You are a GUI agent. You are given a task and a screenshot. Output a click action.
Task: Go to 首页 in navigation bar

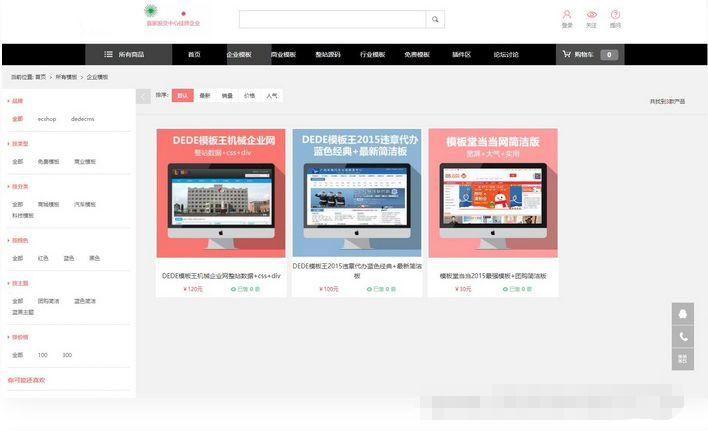[194, 55]
